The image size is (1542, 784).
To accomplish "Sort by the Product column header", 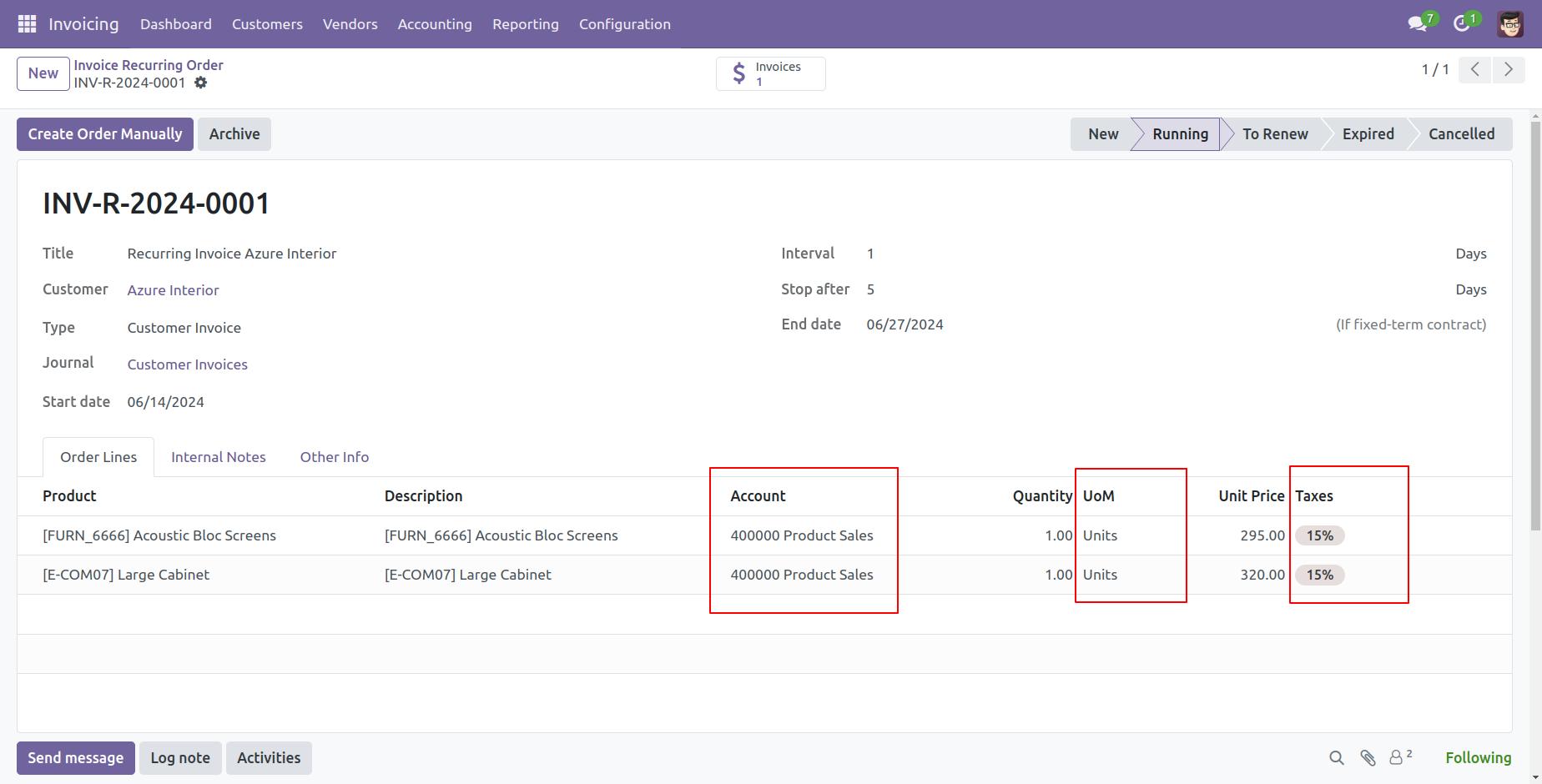I will 70,496.
